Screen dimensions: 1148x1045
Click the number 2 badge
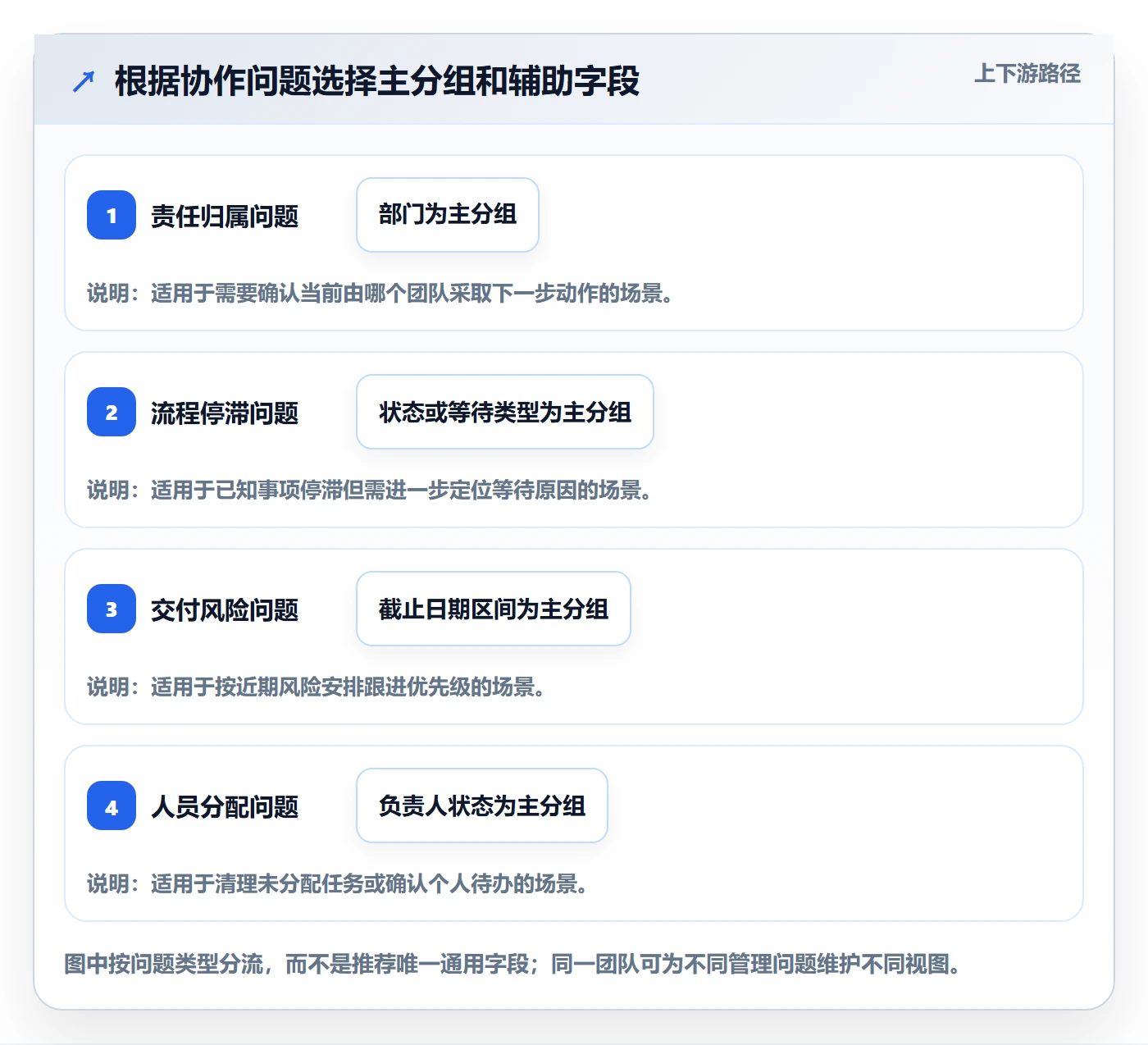(112, 412)
